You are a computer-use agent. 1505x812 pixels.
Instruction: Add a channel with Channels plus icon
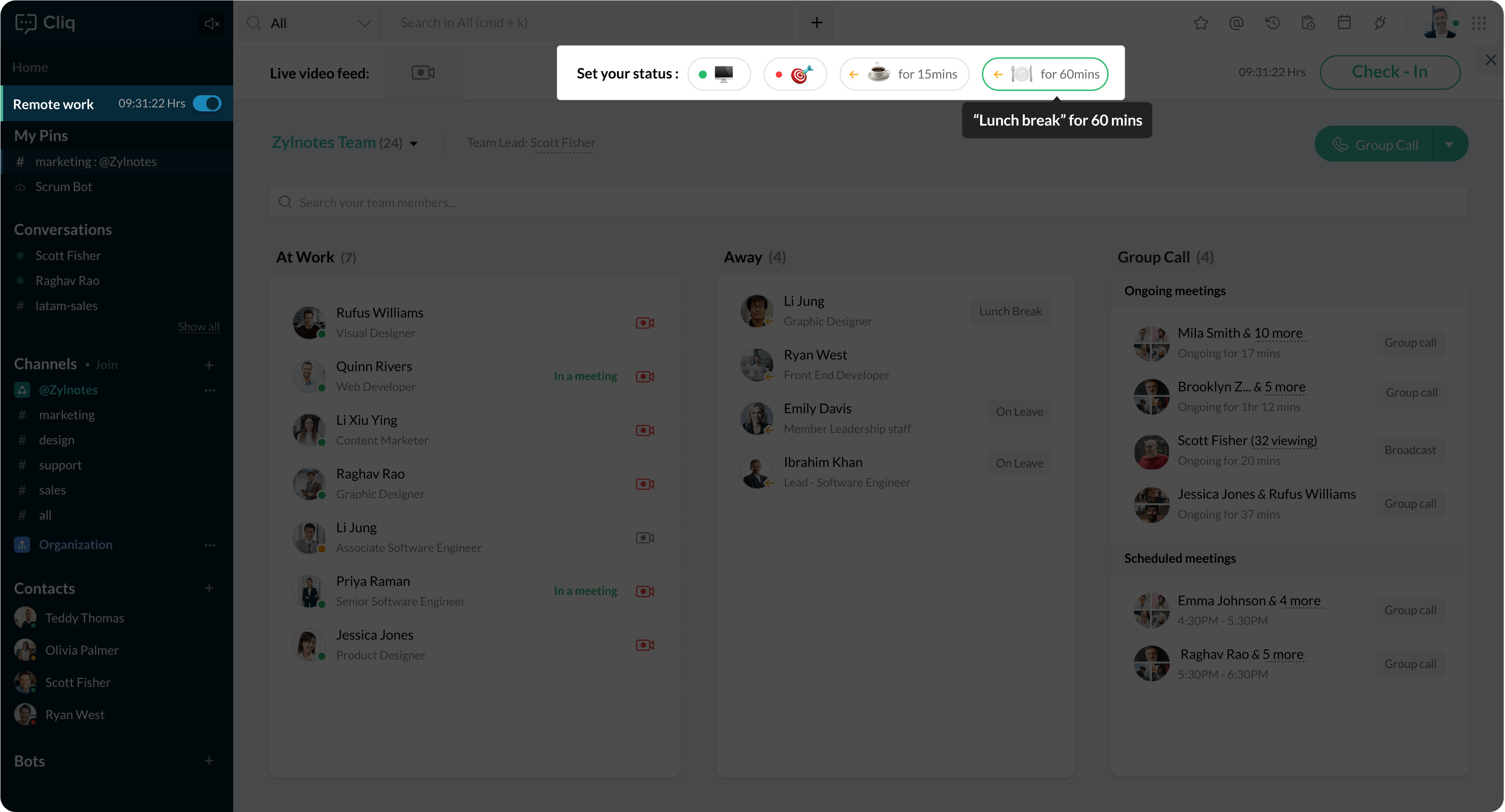[x=209, y=365]
